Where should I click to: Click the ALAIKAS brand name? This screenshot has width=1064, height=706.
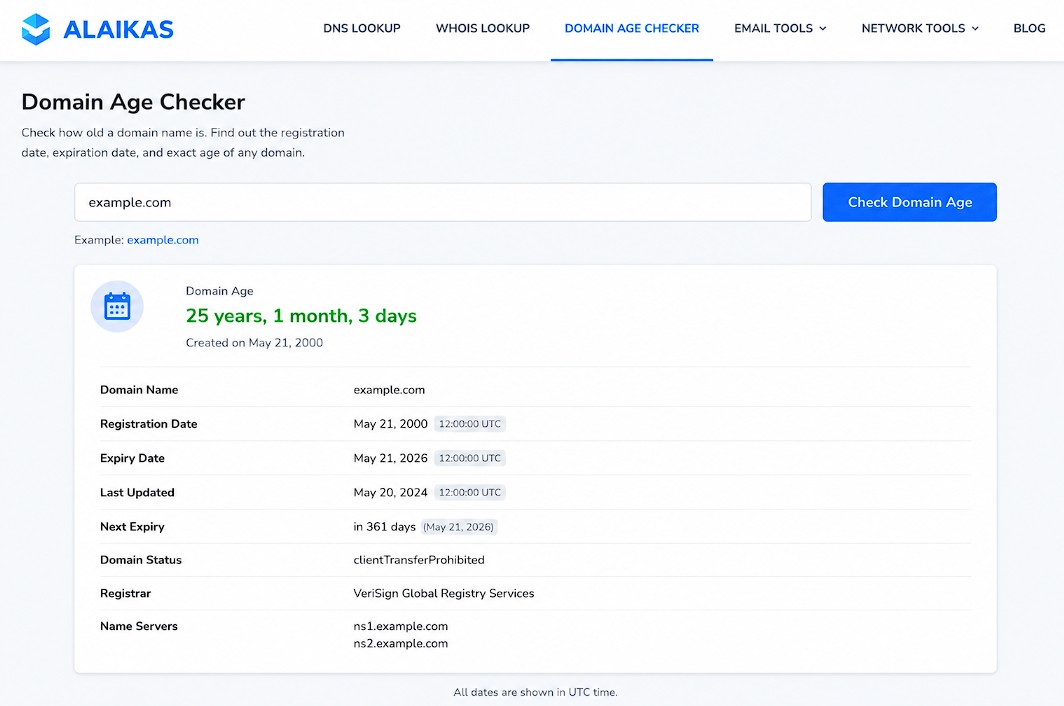pos(118,29)
